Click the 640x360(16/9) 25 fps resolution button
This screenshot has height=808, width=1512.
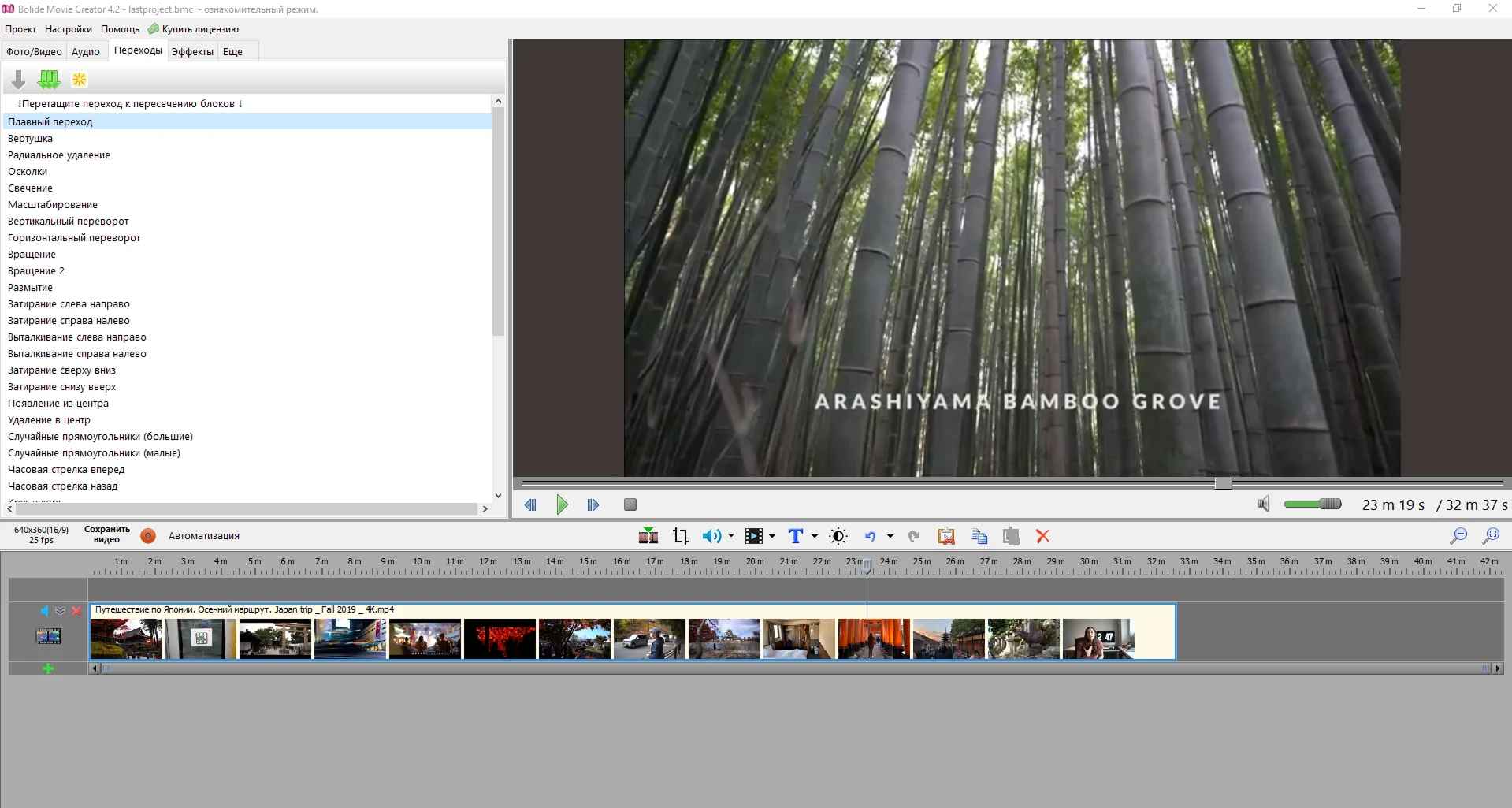pos(41,534)
